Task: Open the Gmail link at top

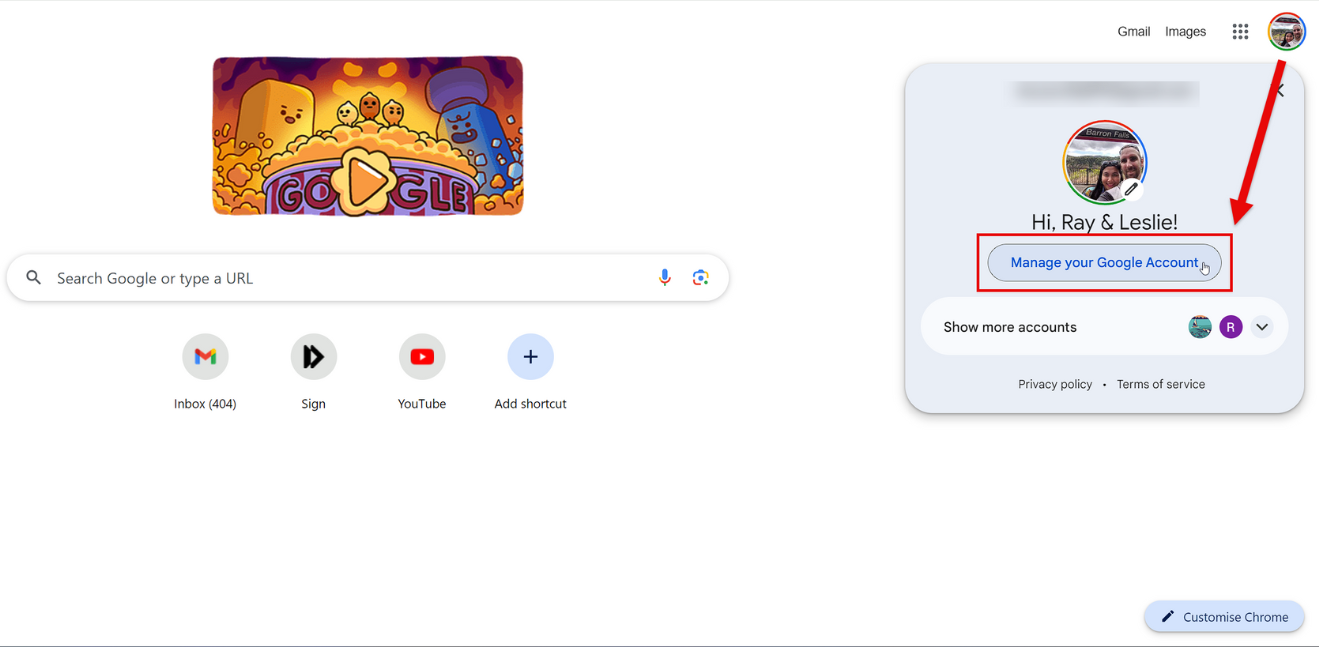Action: [1133, 32]
